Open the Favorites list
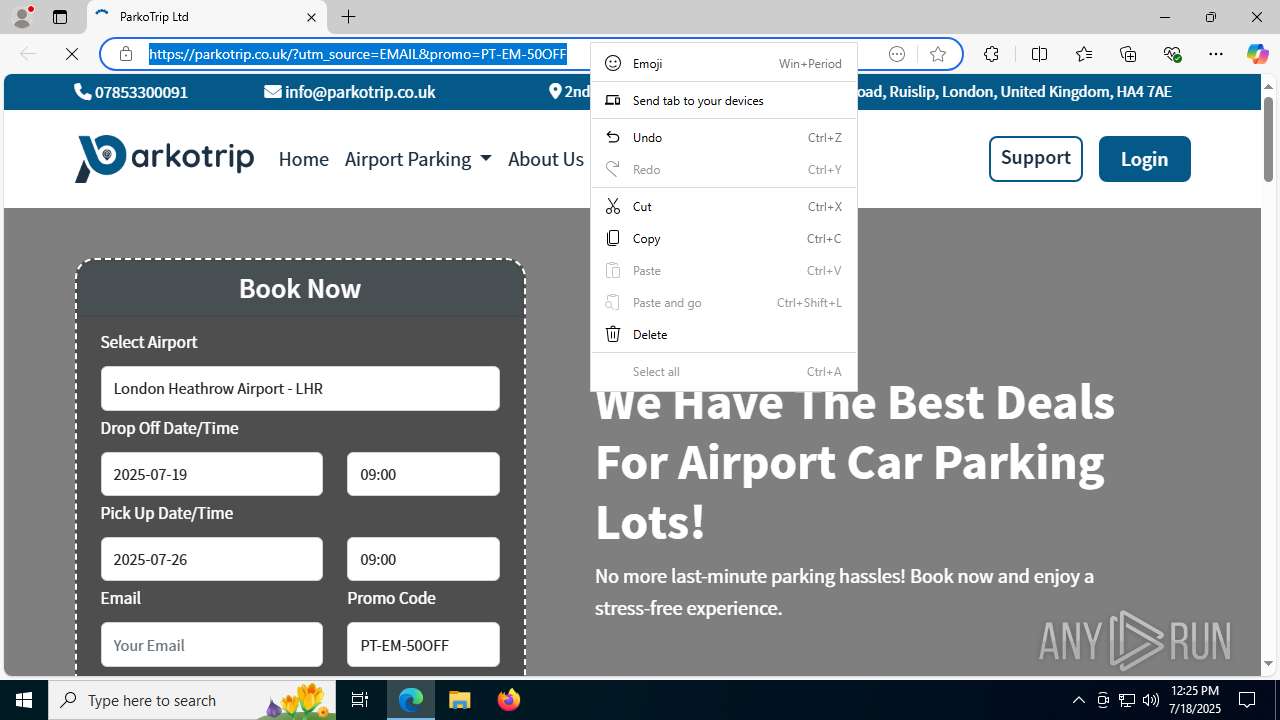The width and height of the screenshot is (1280, 720). coord(1084,54)
